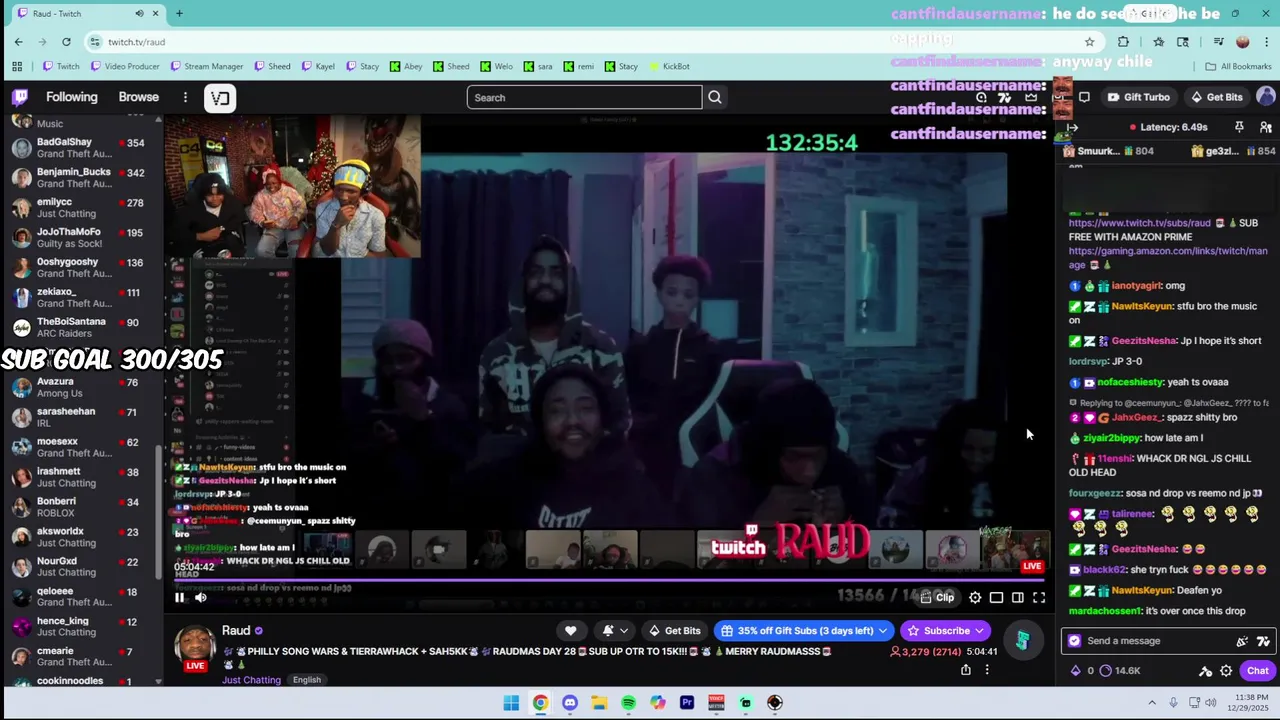This screenshot has width=1280, height=720.
Task: Mute the stream volume speaker
Action: click(201, 598)
